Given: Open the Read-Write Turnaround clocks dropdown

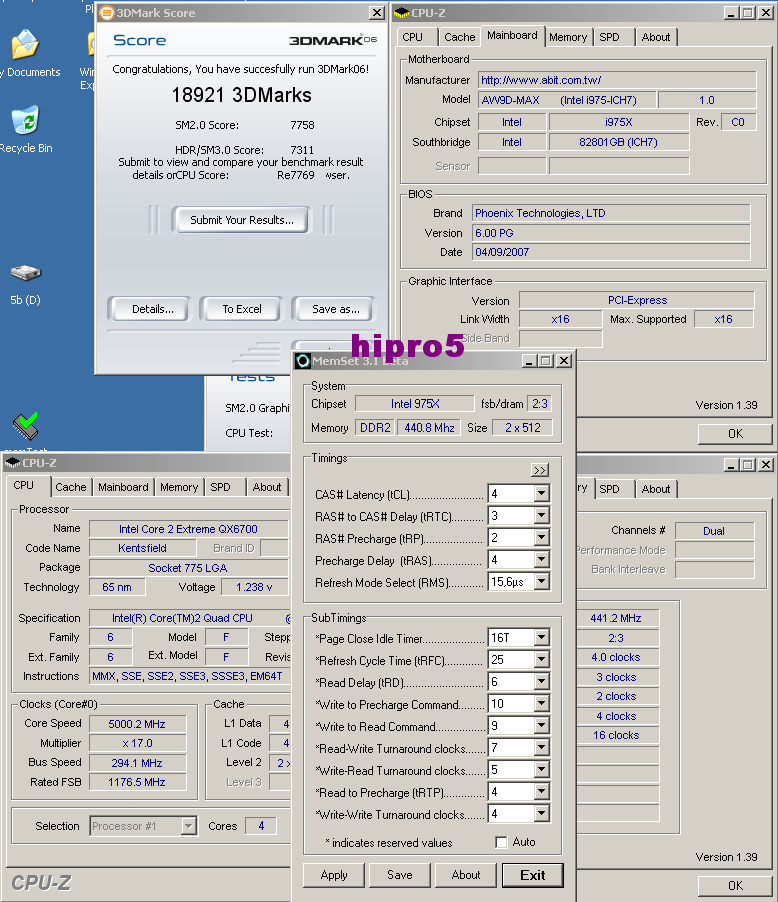Looking at the screenshot, I should pyautogui.click(x=541, y=747).
